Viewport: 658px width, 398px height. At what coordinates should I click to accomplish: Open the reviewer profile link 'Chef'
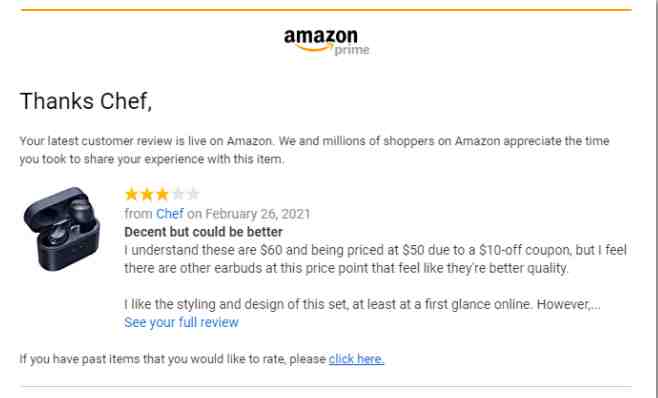(170, 214)
